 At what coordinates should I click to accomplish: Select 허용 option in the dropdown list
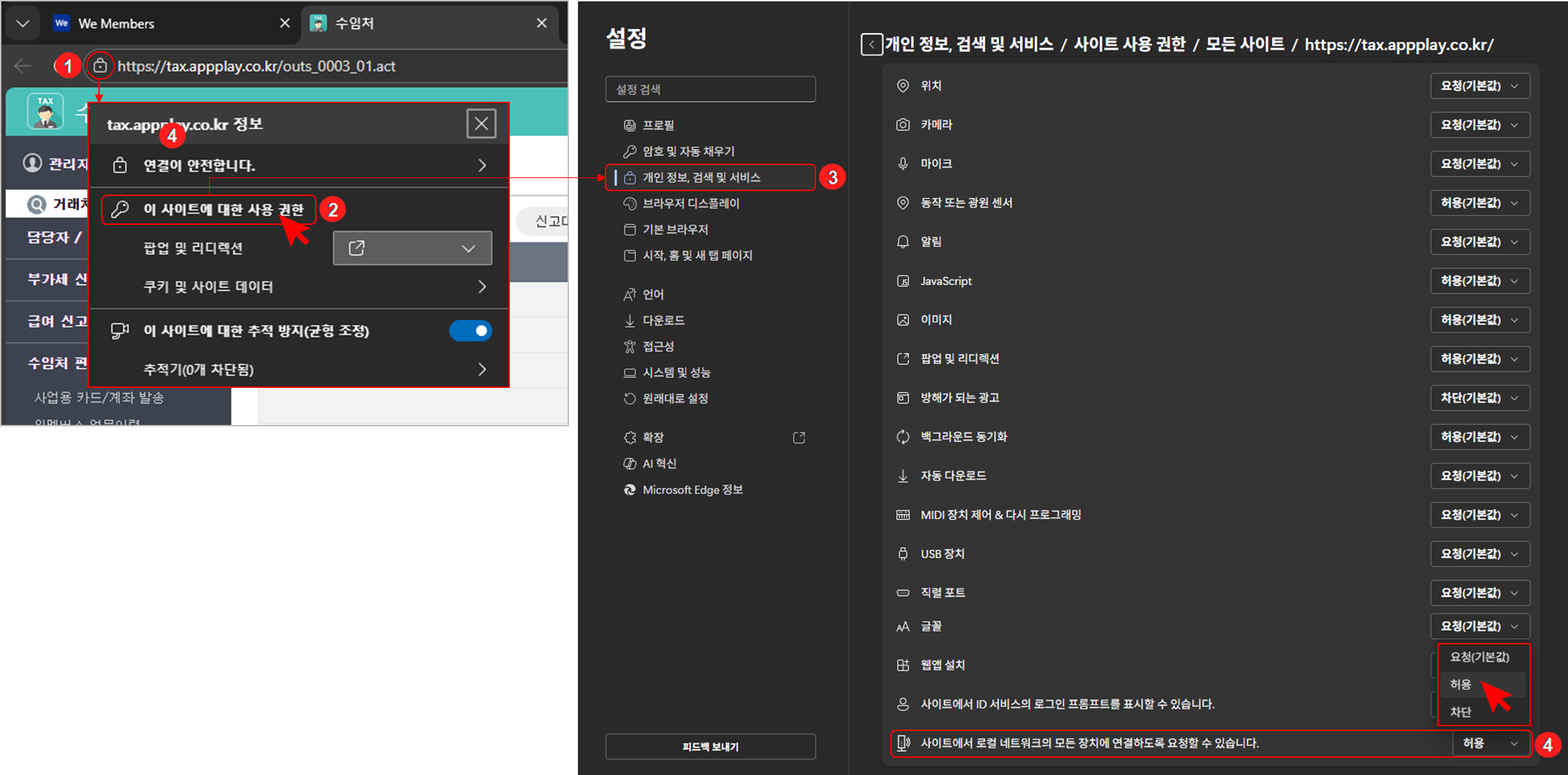point(1461,684)
